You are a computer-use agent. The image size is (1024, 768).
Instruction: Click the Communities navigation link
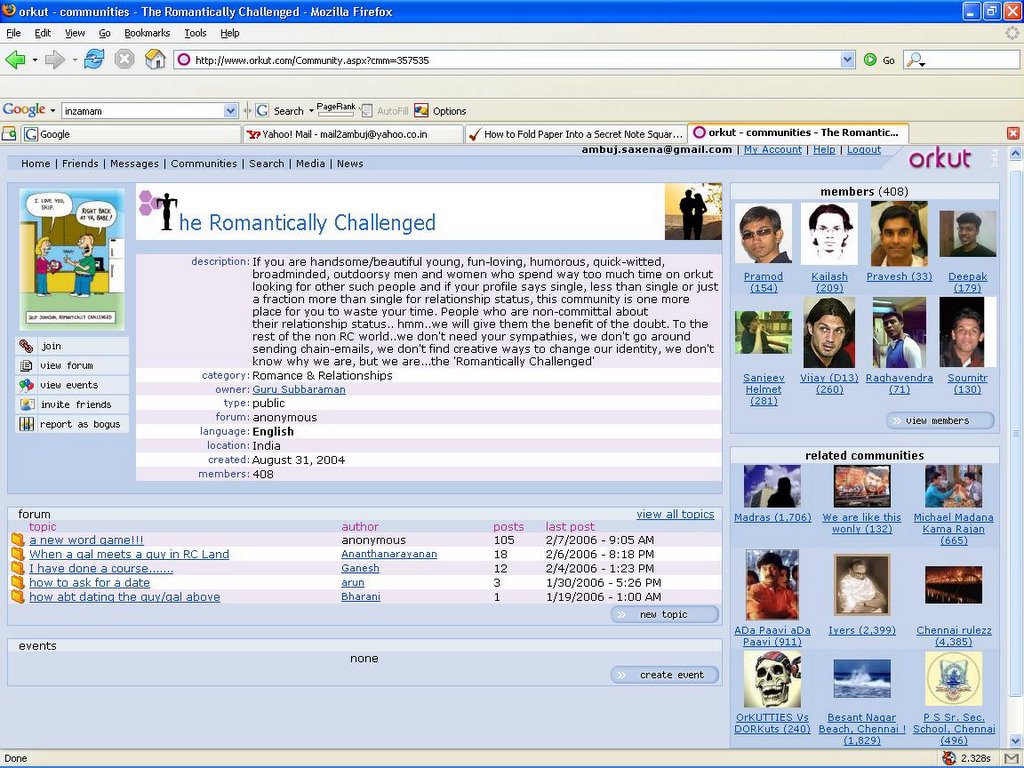tap(204, 163)
